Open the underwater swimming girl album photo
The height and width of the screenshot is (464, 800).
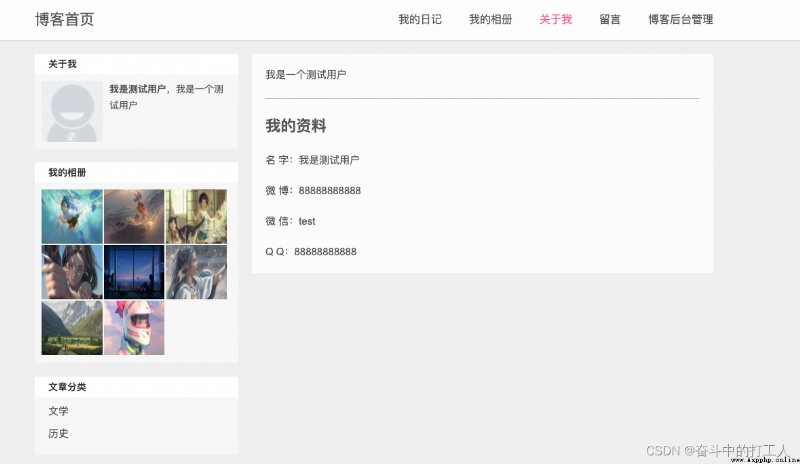coord(72,216)
